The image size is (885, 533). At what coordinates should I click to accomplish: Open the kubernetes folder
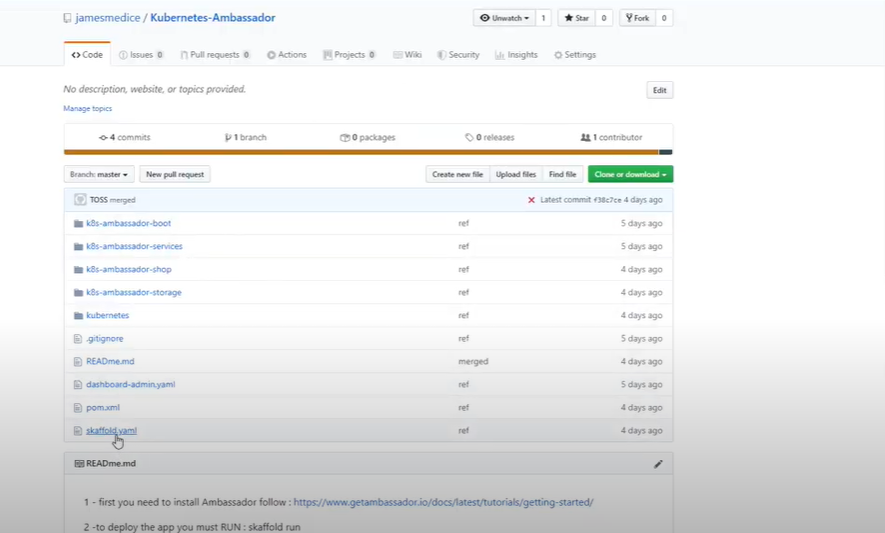(x=107, y=316)
